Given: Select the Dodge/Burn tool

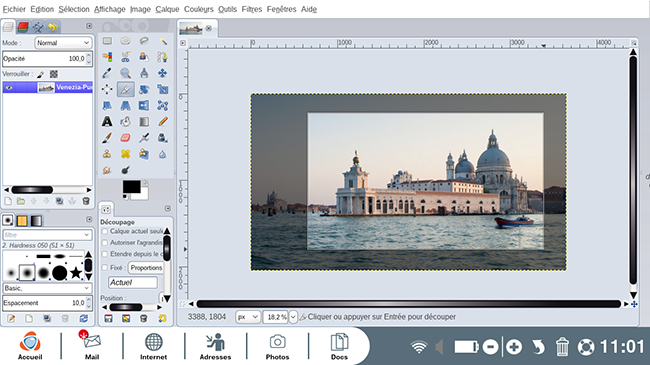Looking at the screenshot, I should (x=125, y=170).
